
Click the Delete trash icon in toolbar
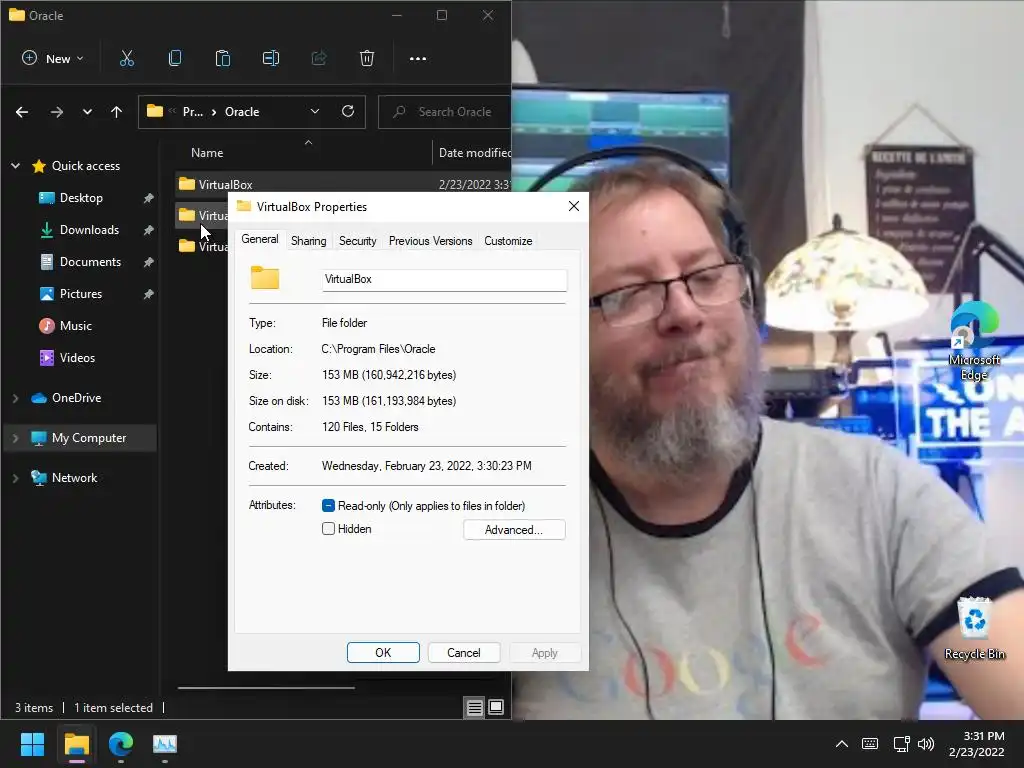click(367, 59)
